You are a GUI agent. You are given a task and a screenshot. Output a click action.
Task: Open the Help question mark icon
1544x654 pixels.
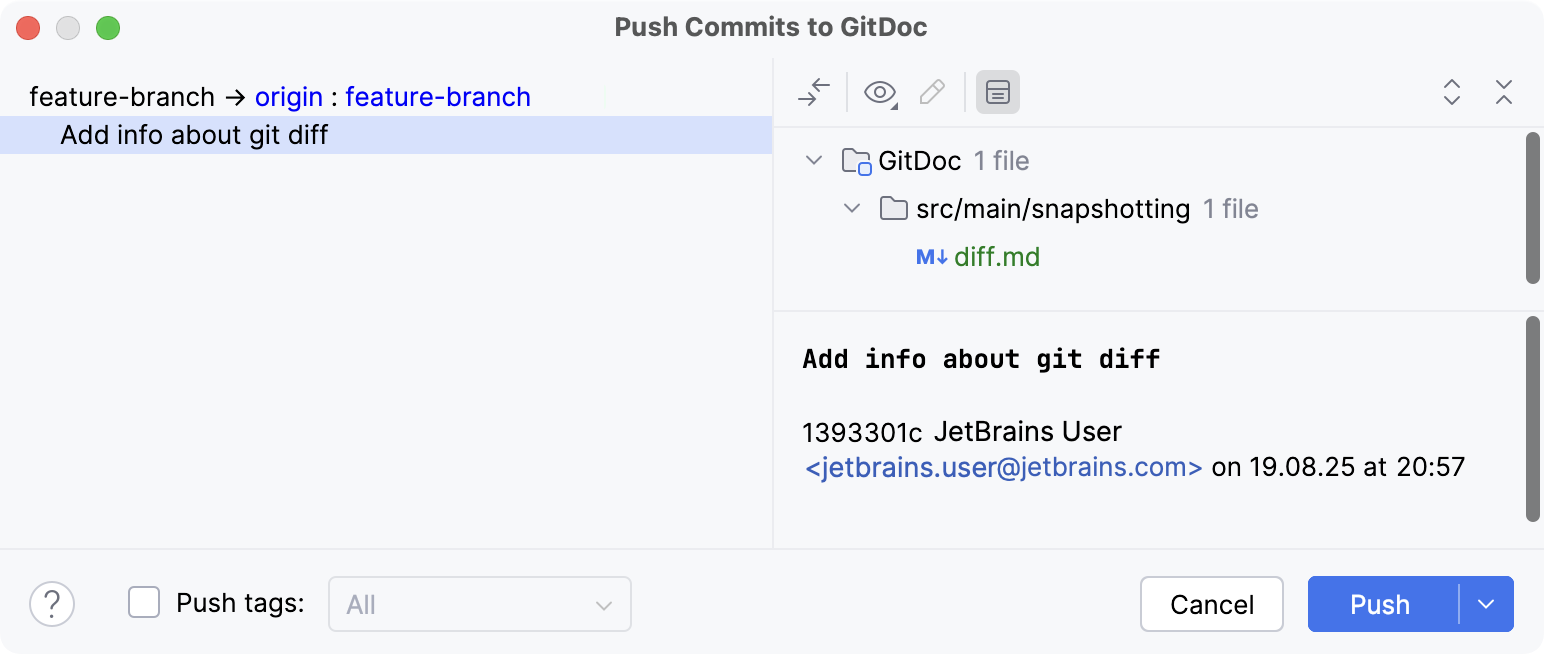coord(52,604)
